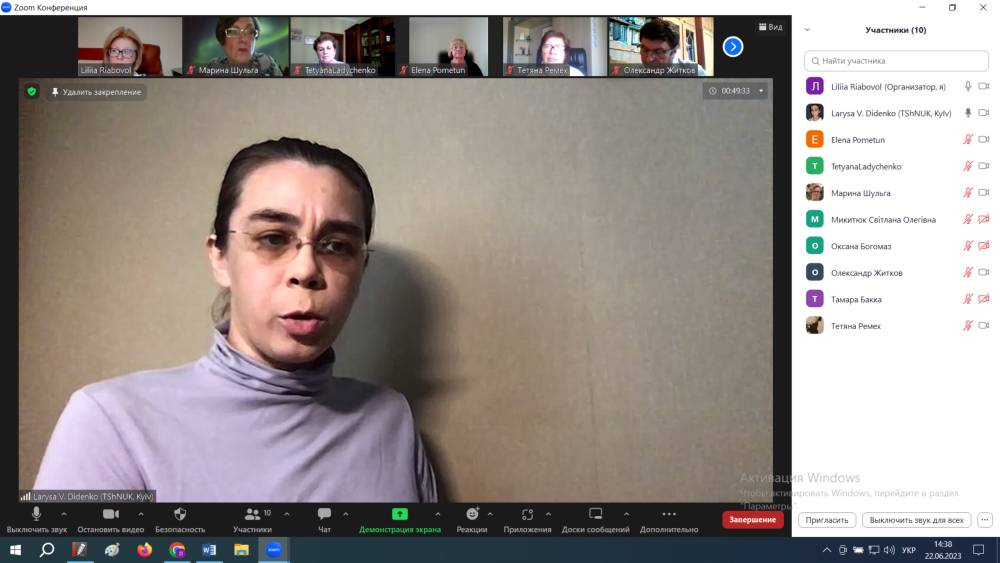Open the Additional (Дополнительно) three-dot menu
Viewport: 1000px width, 563px height.
(669, 515)
